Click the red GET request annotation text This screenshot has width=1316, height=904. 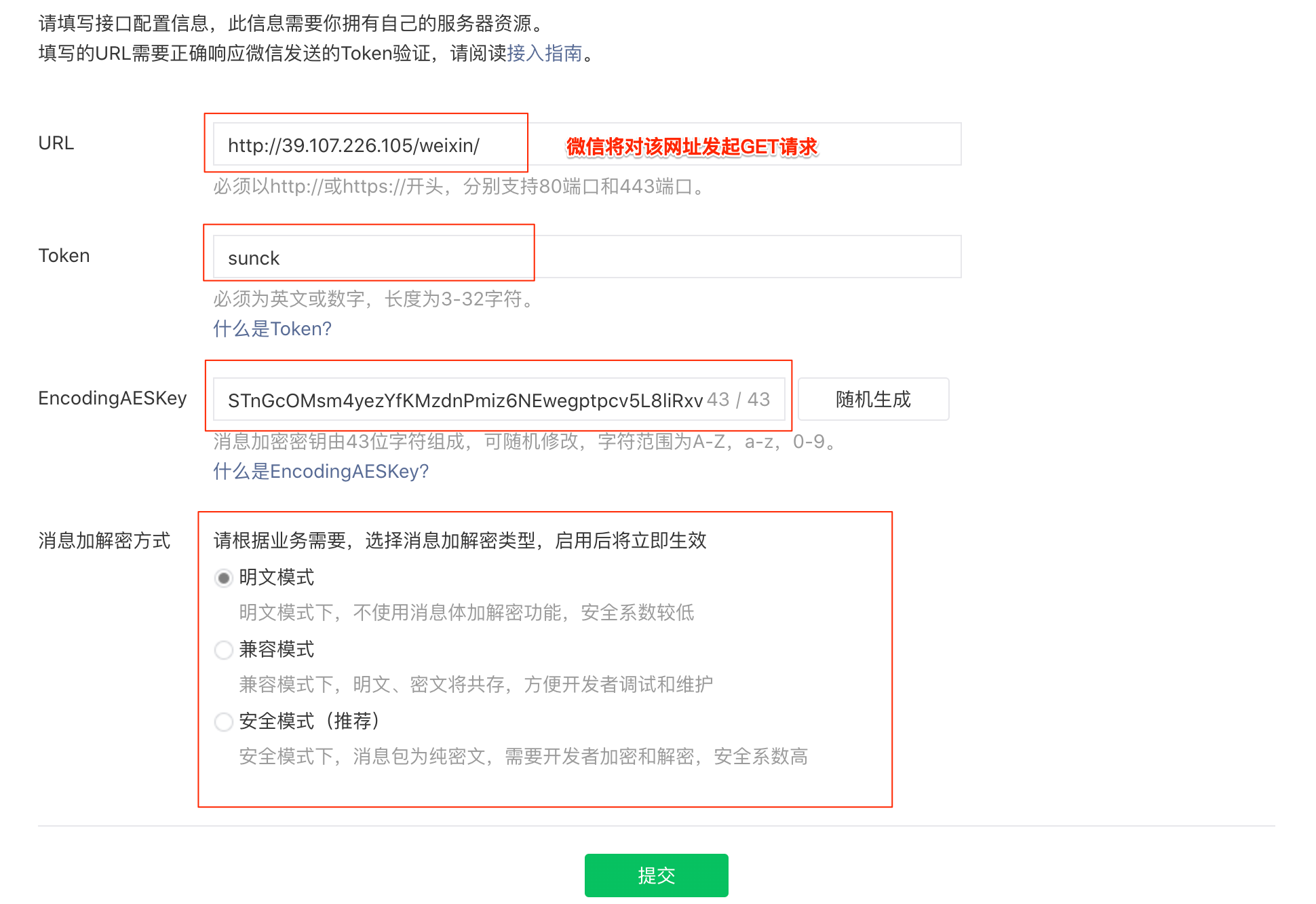(x=693, y=145)
